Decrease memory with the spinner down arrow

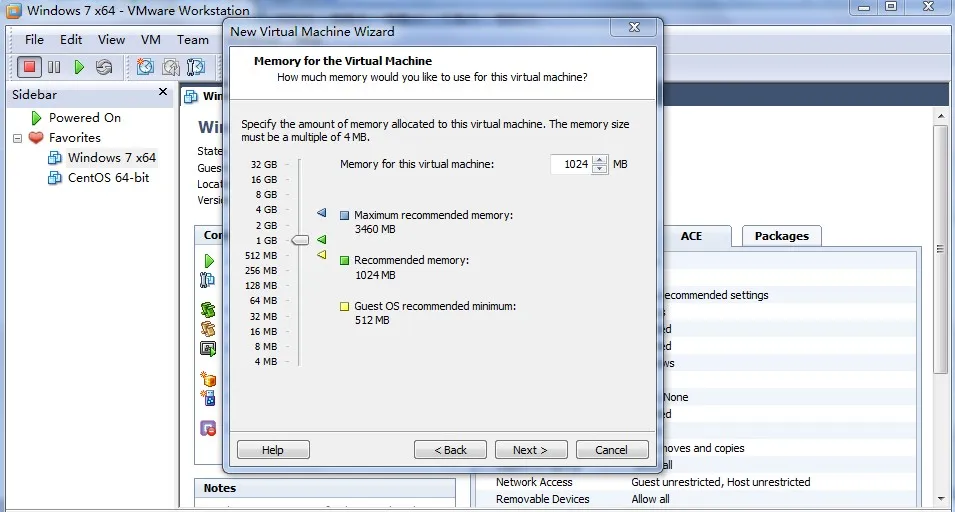(x=599, y=169)
